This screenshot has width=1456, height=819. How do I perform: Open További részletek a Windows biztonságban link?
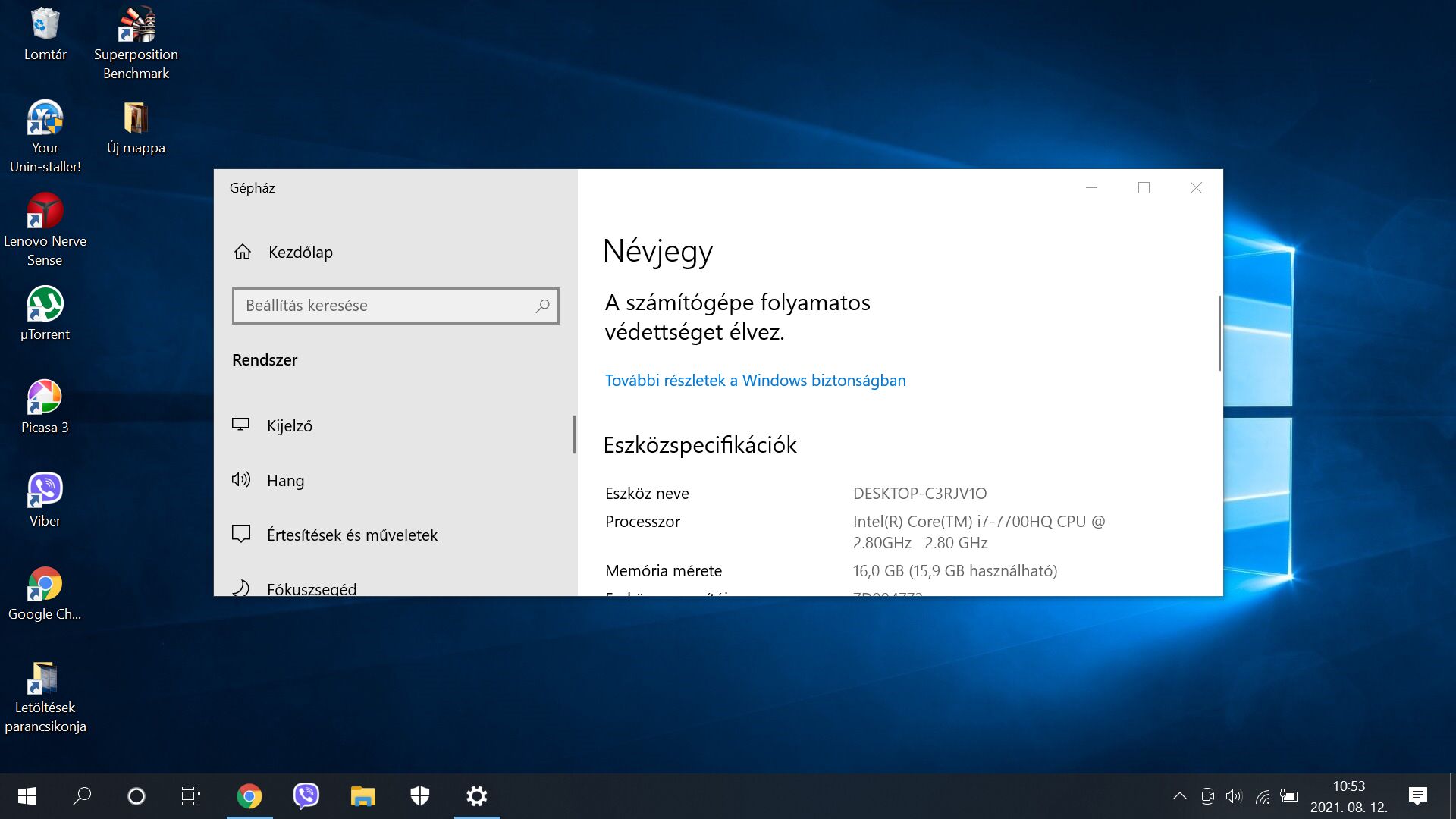(755, 380)
